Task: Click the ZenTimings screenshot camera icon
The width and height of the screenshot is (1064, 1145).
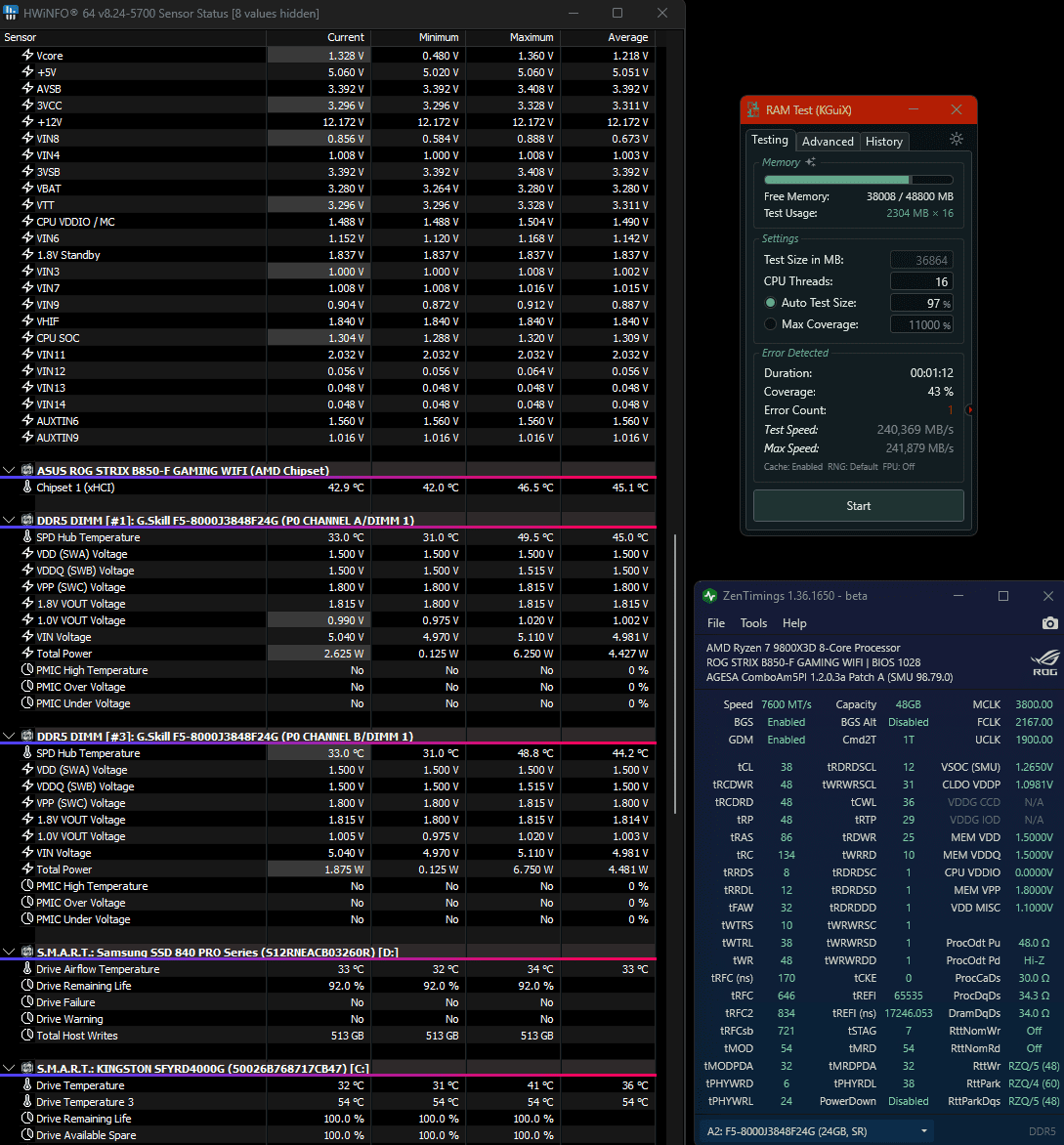Action: [x=1049, y=623]
